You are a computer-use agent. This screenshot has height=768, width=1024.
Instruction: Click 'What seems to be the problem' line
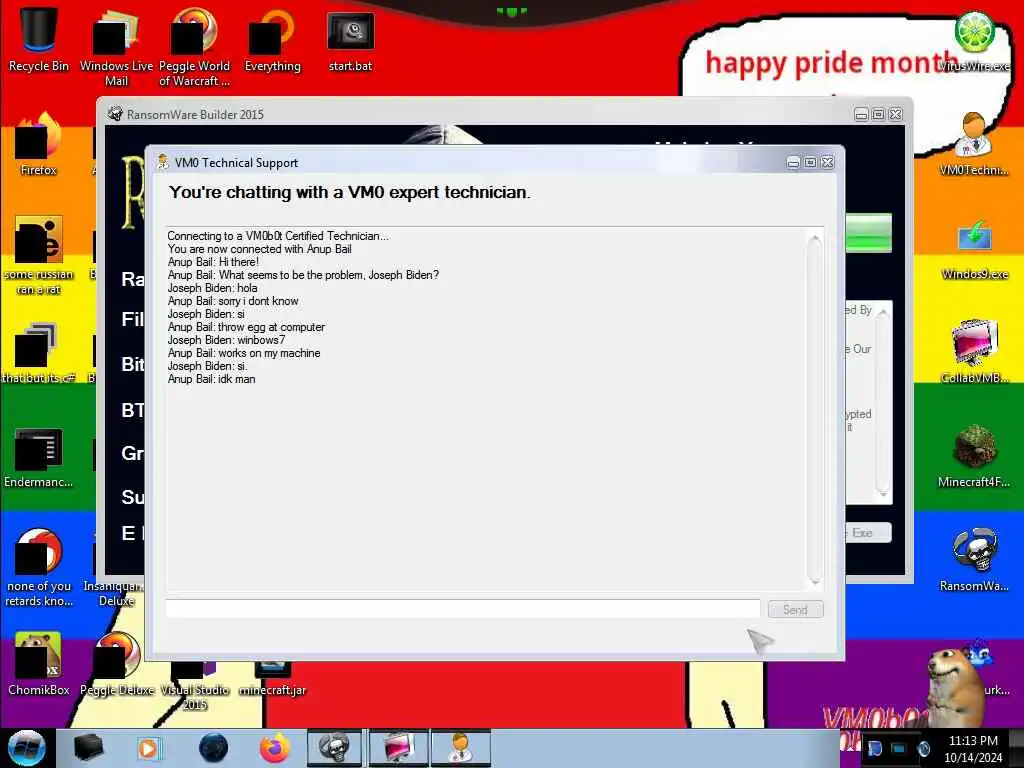(303, 275)
